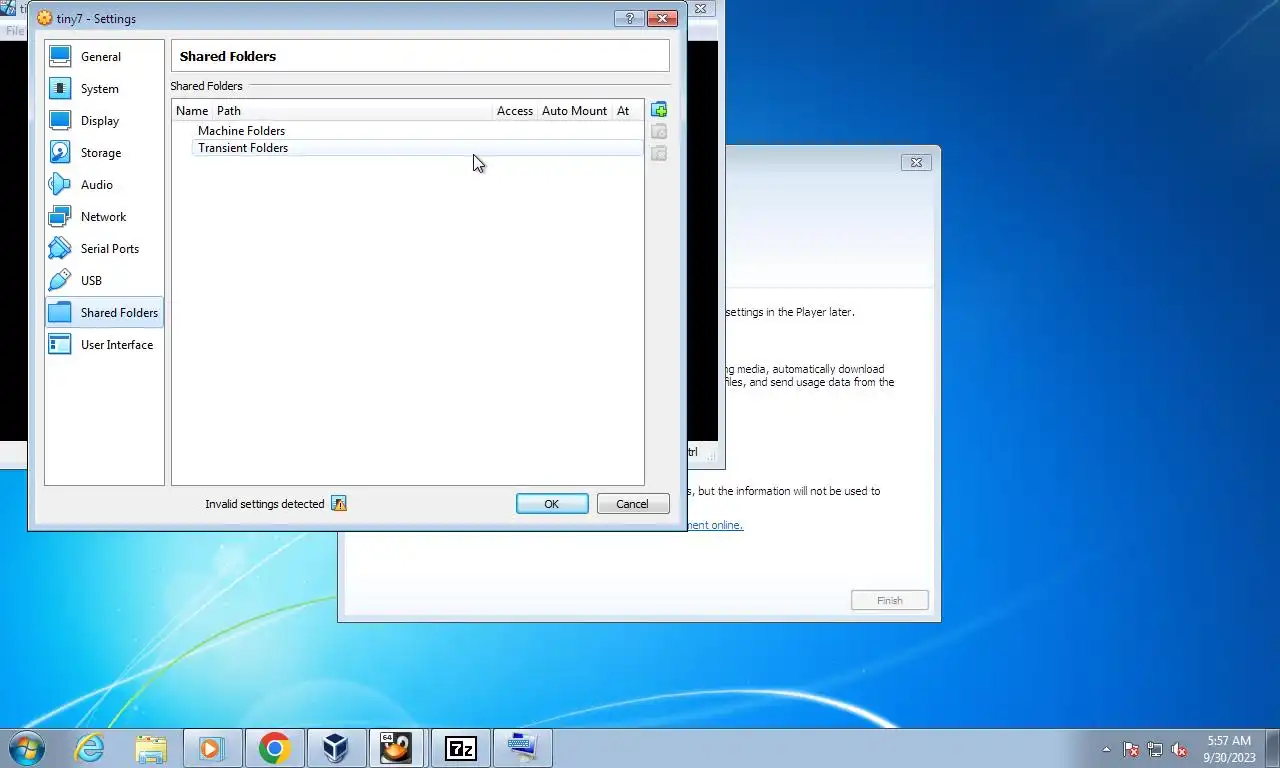Open the online link in background wizard

(715, 525)
